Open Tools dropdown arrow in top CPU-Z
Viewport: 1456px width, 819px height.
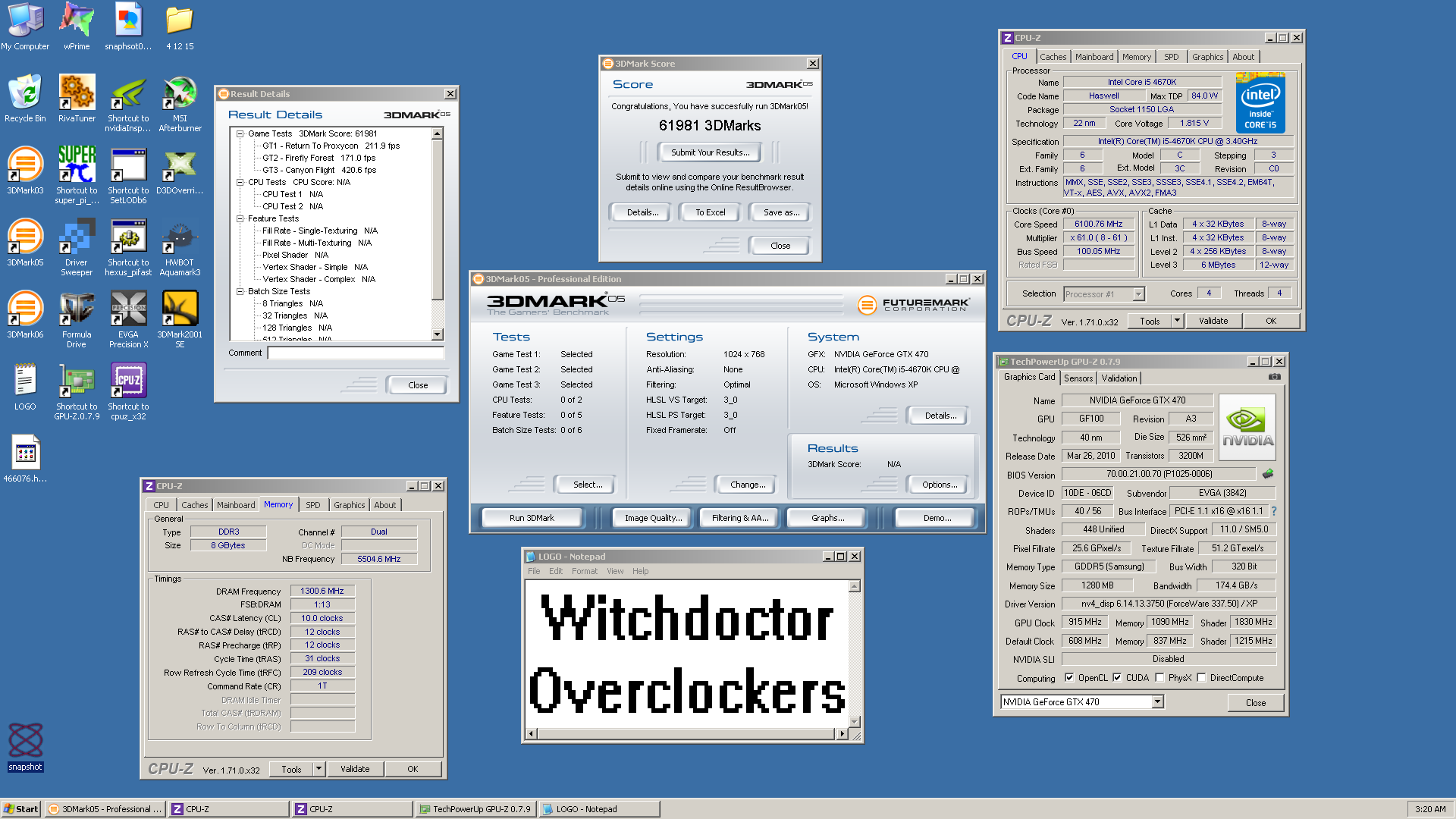[1177, 321]
